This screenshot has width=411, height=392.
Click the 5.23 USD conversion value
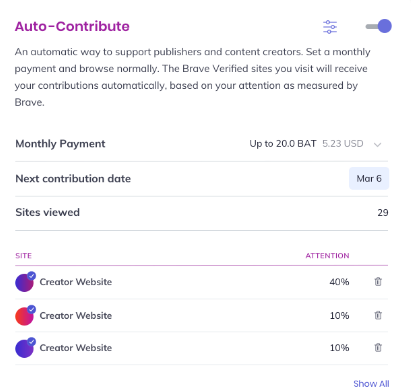click(343, 144)
